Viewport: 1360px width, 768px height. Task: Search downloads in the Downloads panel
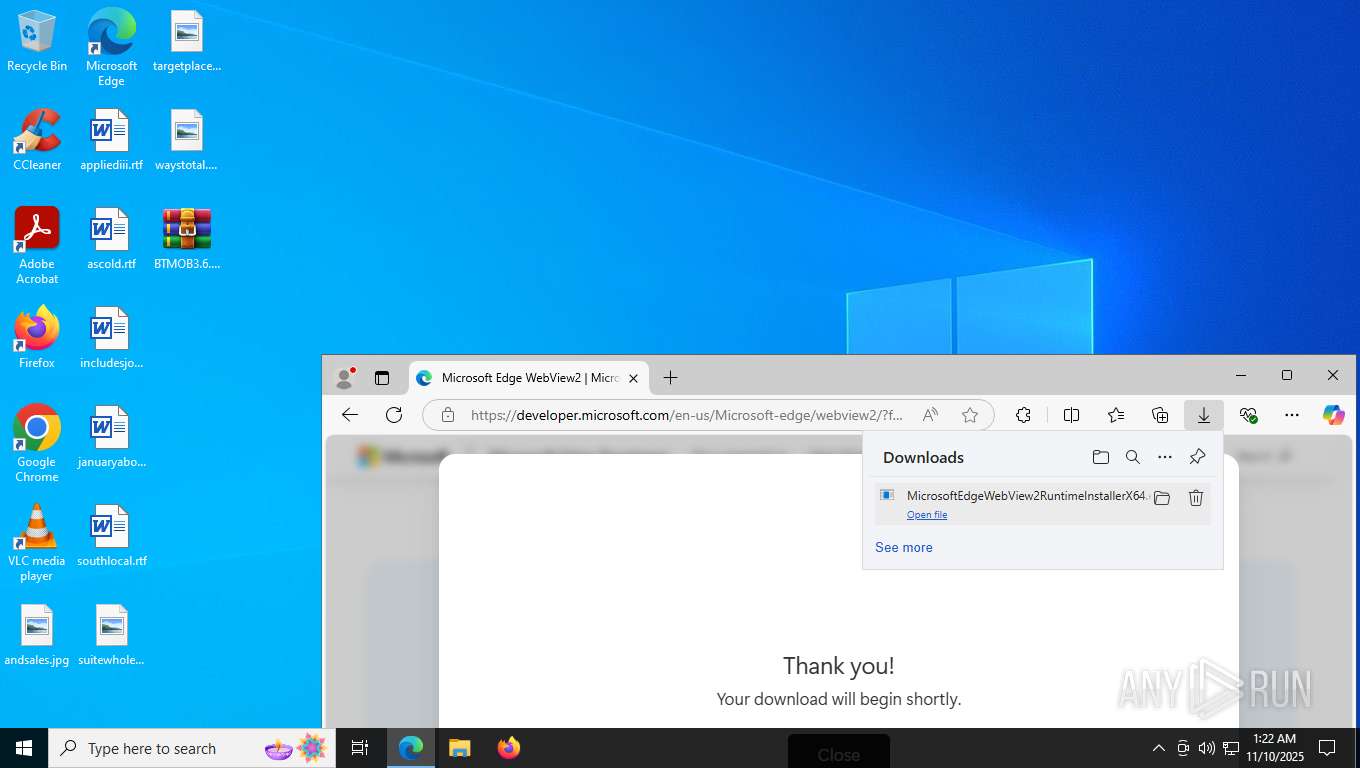pyautogui.click(x=1133, y=457)
